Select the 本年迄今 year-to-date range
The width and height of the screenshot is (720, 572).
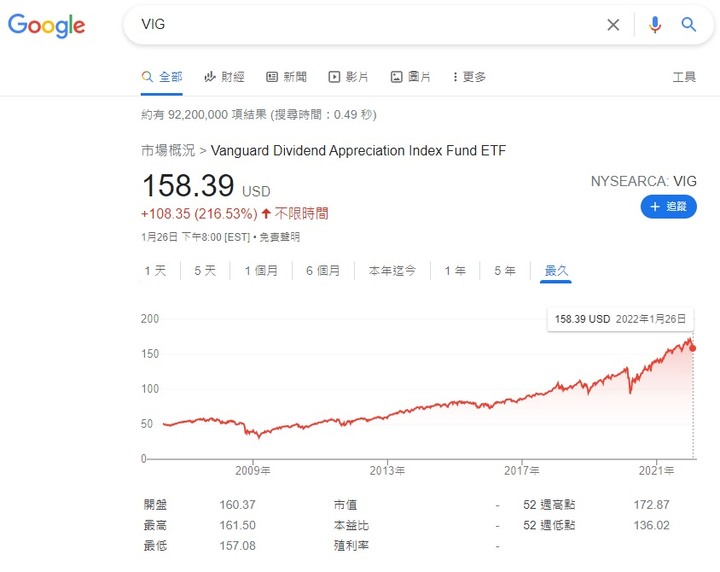point(392,271)
